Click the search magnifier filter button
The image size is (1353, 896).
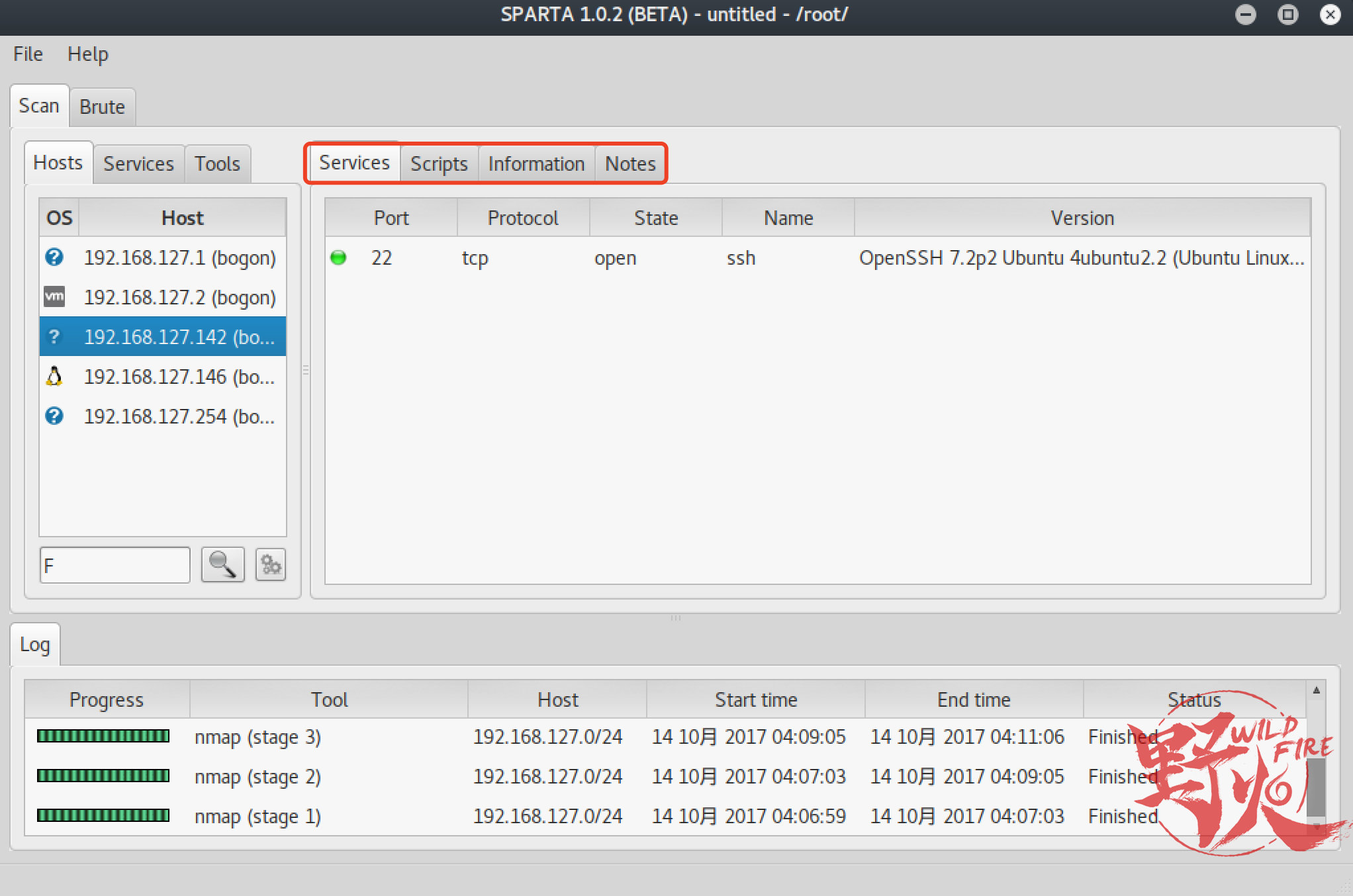(x=222, y=564)
